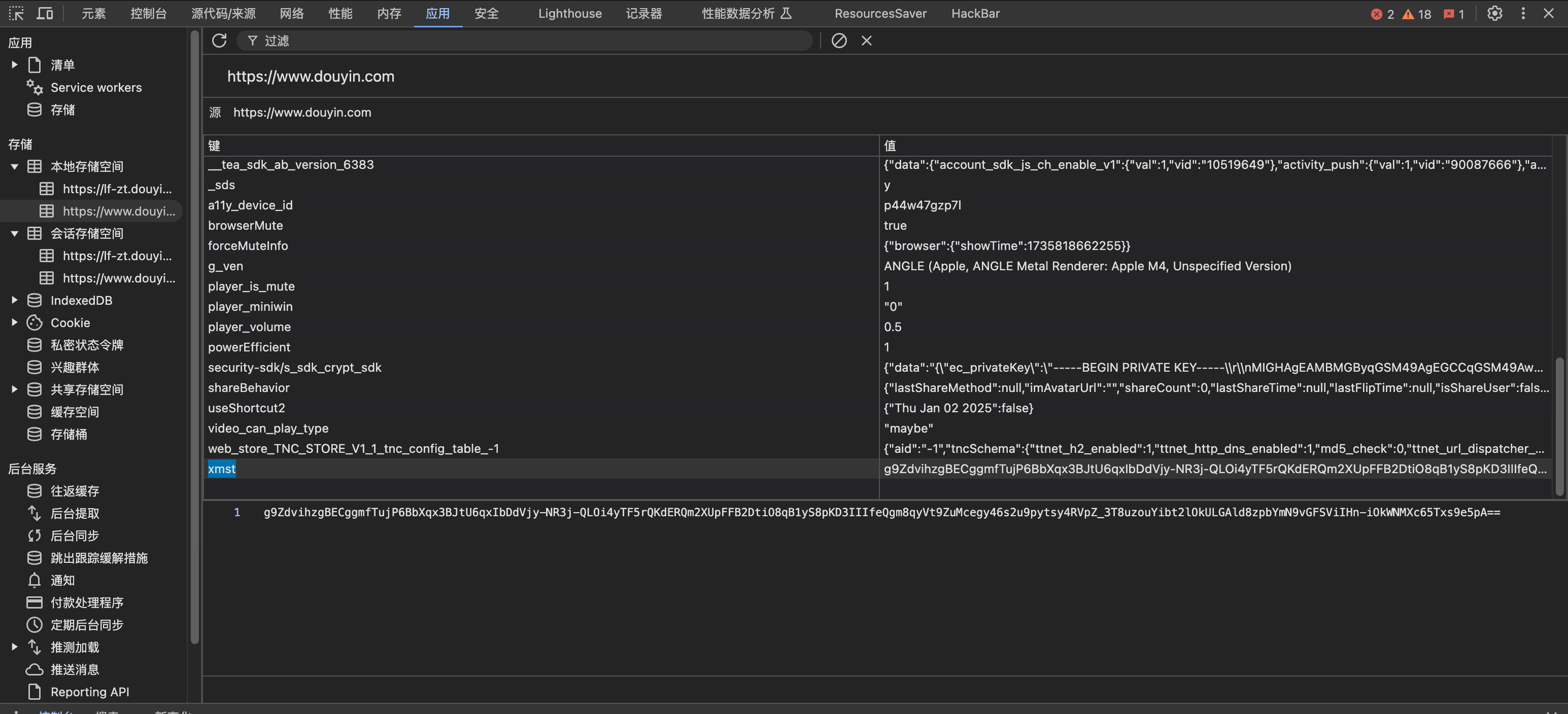Select the security-sdk/s_sdk_crypt_sdk row
The height and width of the screenshot is (714, 1568).
point(295,367)
